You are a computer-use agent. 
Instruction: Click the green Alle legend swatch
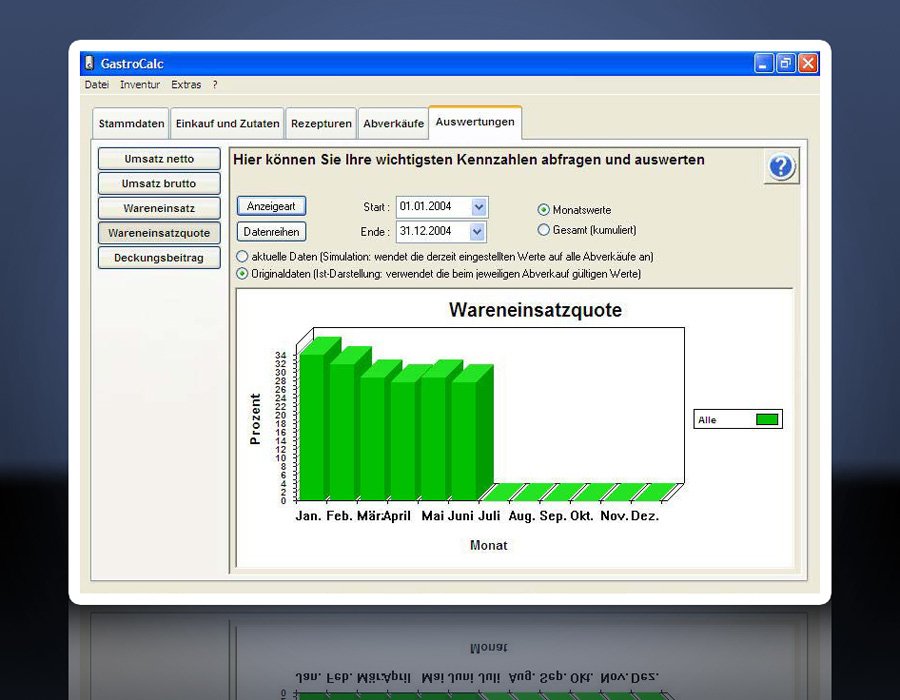point(767,419)
